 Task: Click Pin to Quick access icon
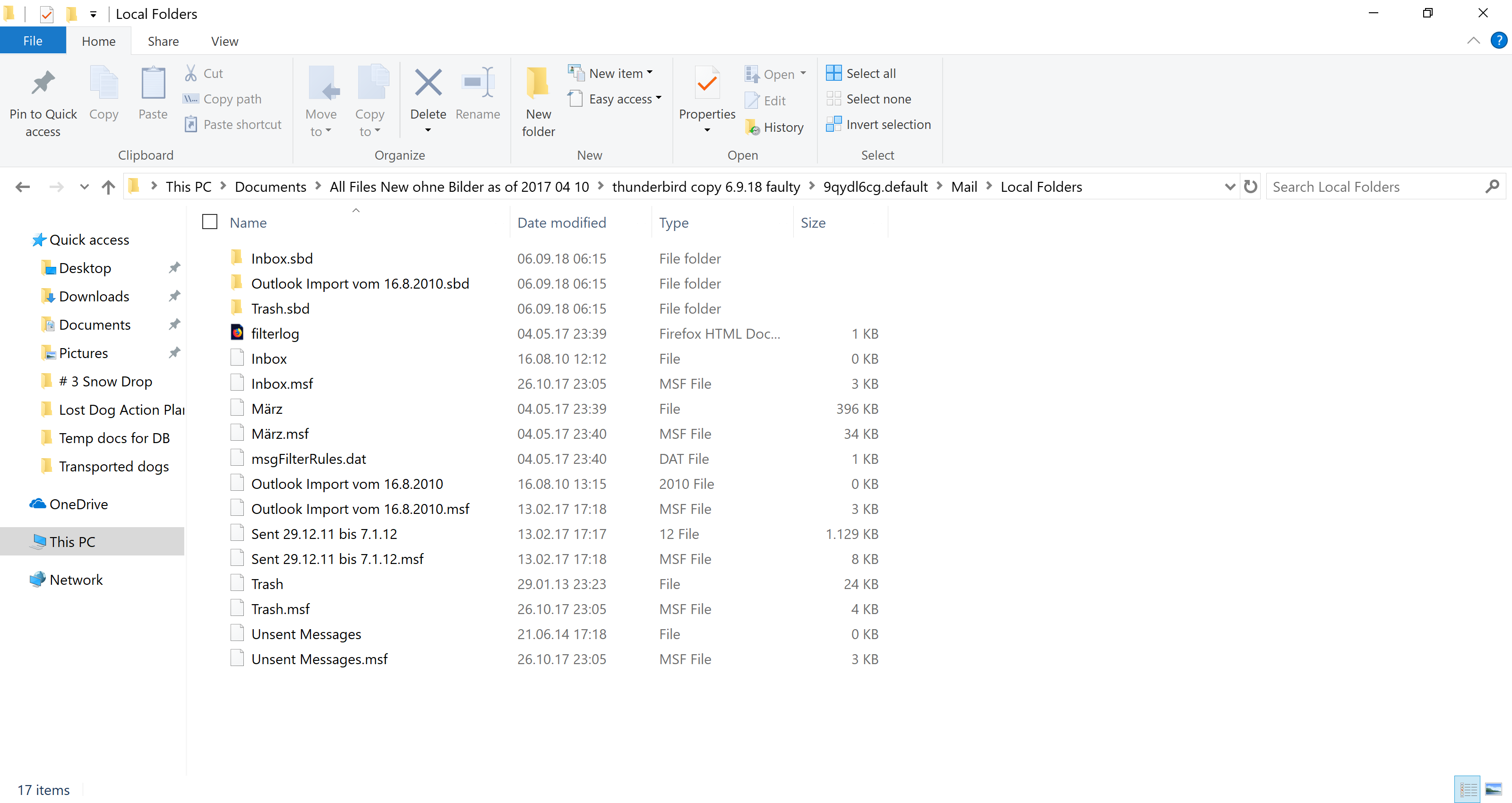[43, 83]
